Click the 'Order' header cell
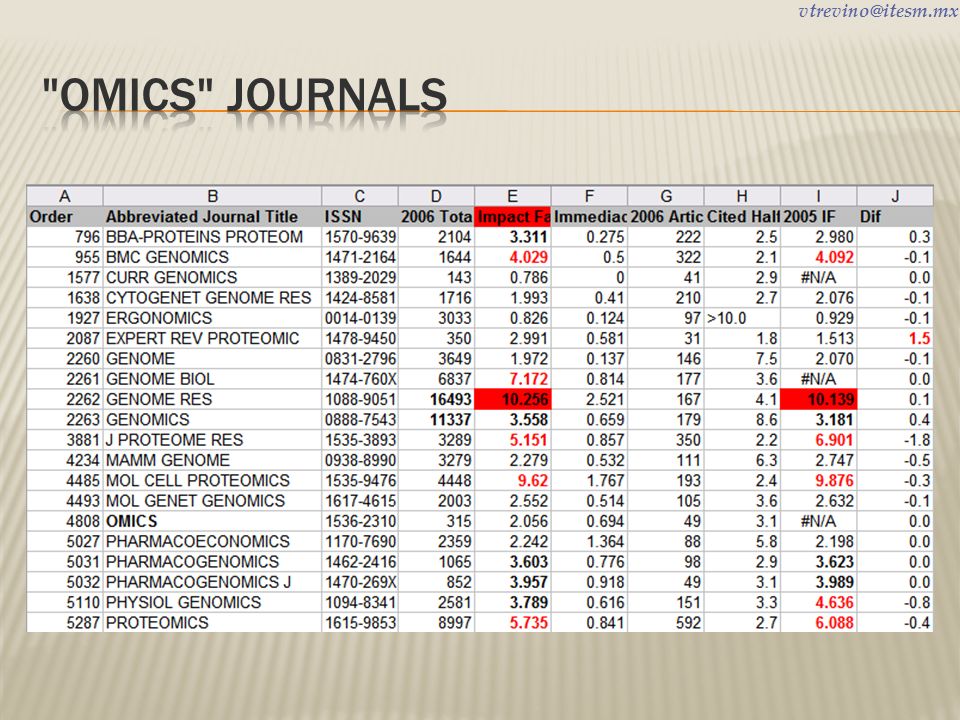960x720 pixels. [65, 217]
